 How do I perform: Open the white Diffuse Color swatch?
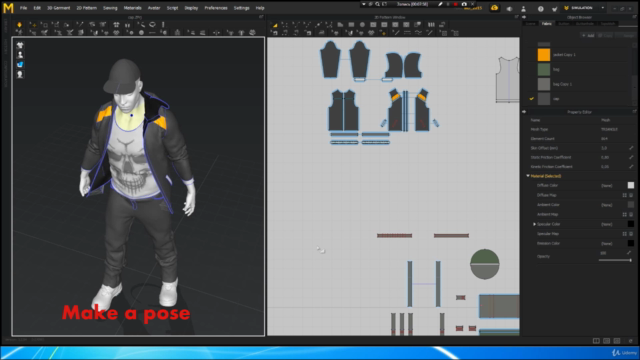pos(631,185)
